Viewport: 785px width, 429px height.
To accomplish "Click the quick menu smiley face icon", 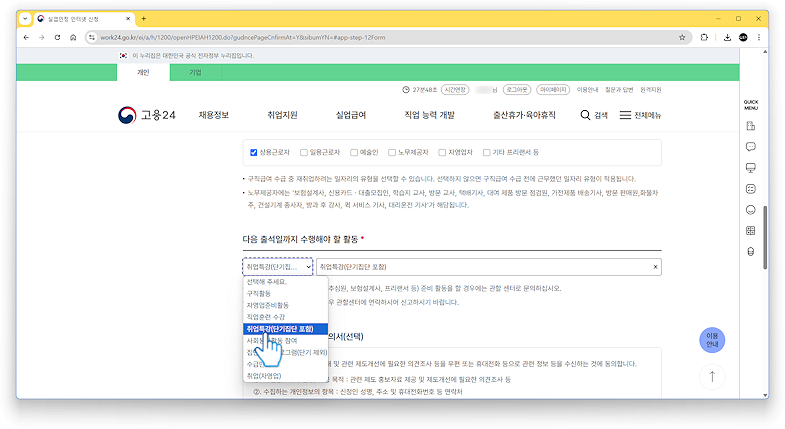I will (750, 210).
